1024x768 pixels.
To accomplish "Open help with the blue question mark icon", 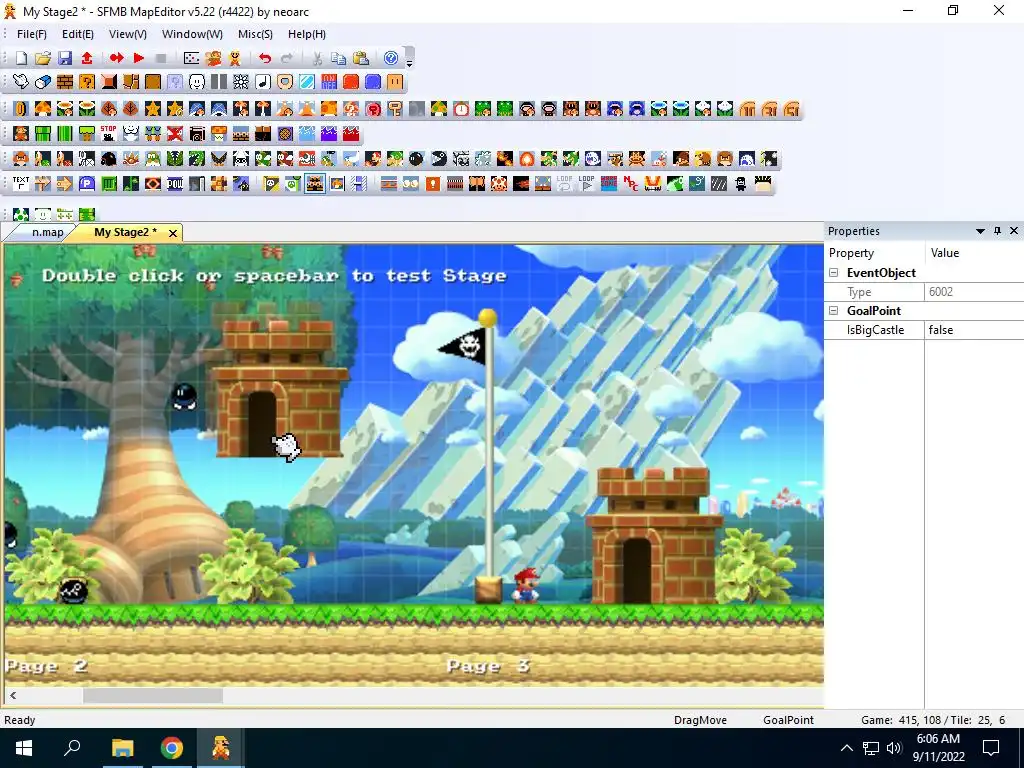I will (x=391, y=58).
